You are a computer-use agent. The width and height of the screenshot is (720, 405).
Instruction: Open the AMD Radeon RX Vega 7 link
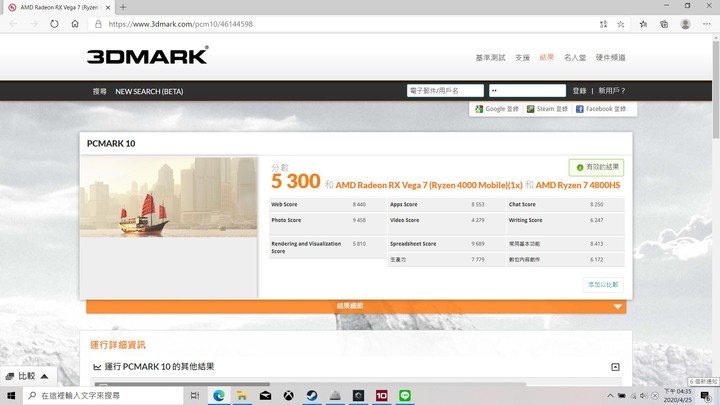(429, 185)
